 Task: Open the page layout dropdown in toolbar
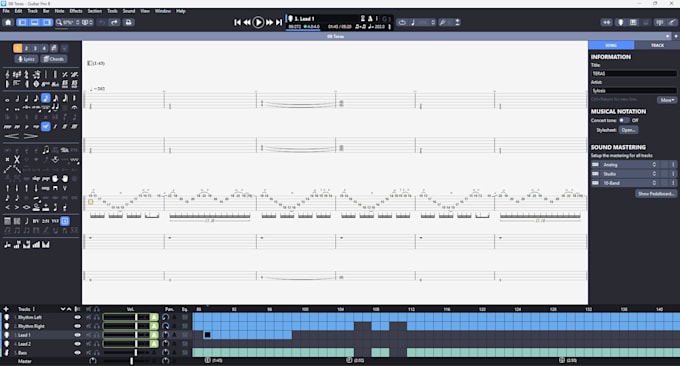[x=87, y=22]
